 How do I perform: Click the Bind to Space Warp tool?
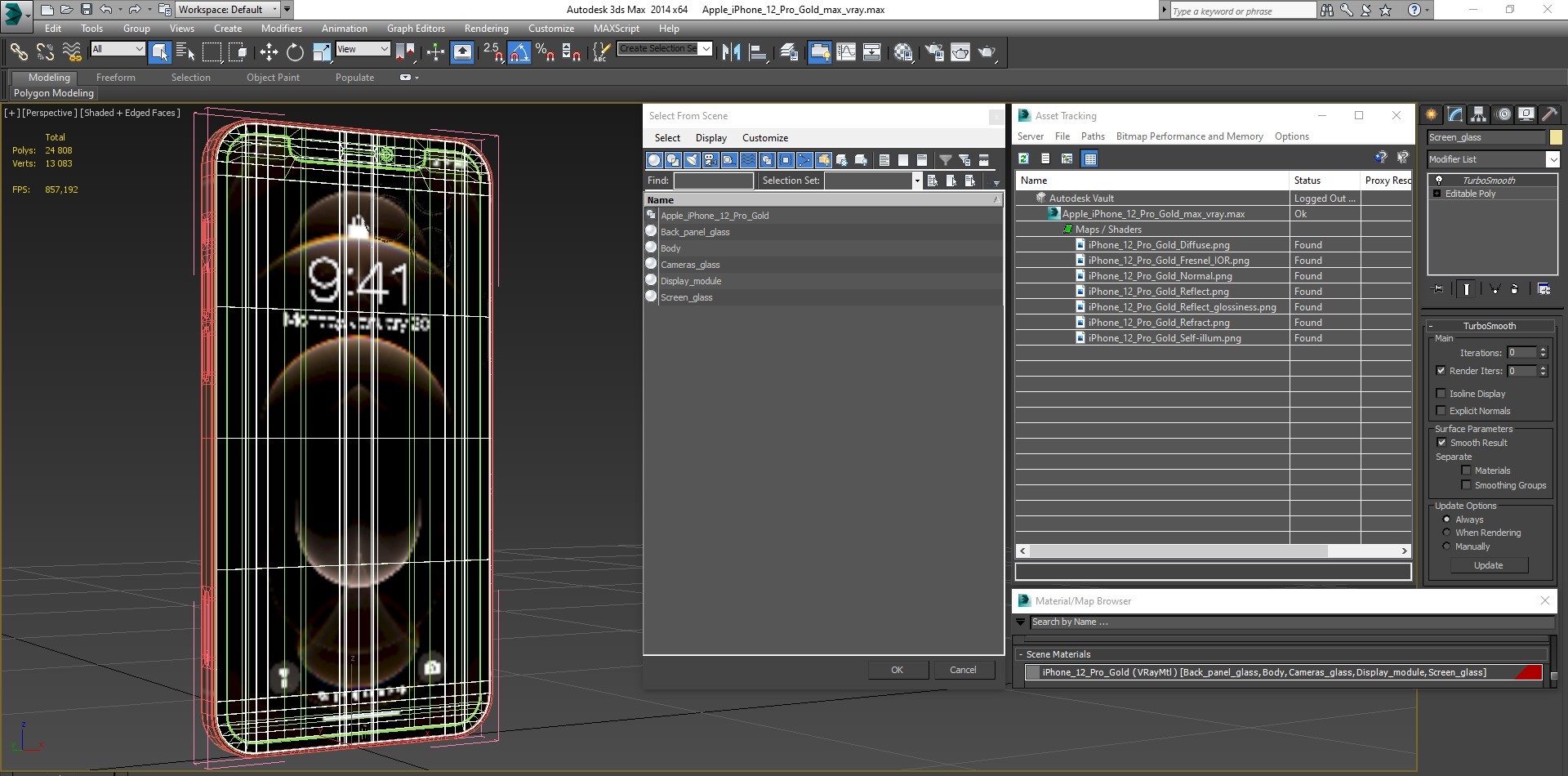[x=72, y=52]
